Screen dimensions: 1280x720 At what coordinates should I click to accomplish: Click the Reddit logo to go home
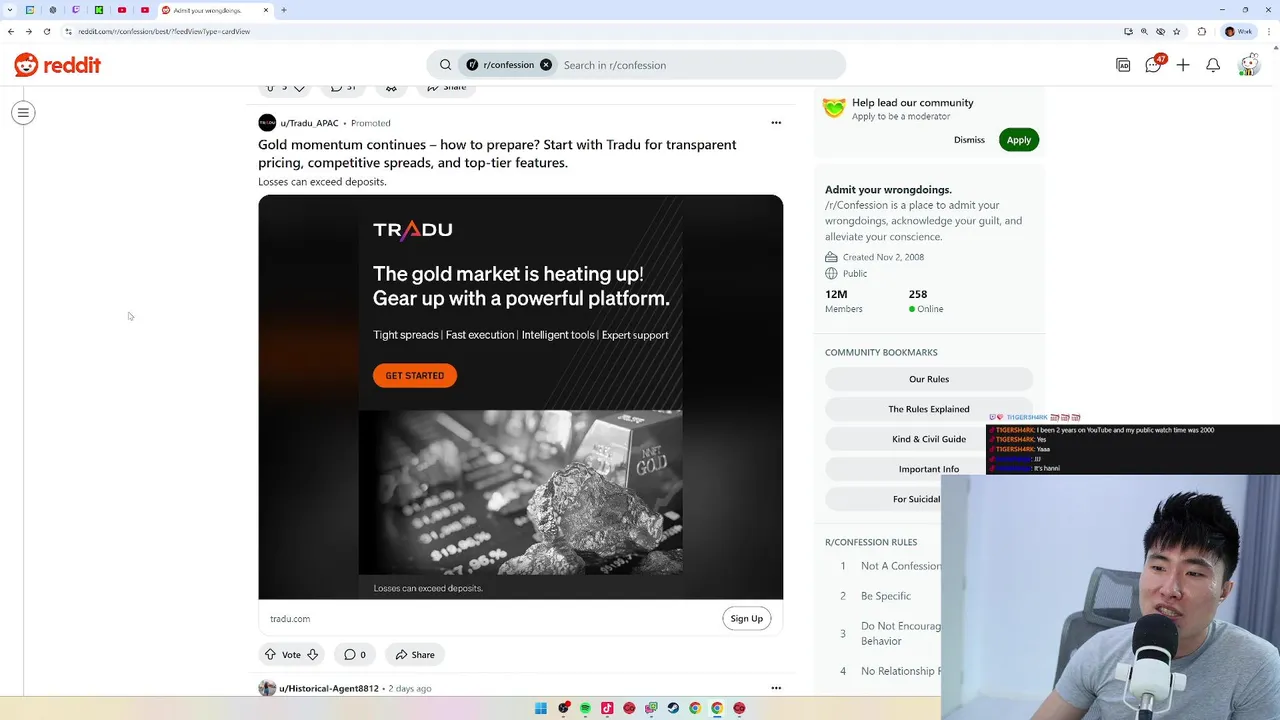[58, 65]
